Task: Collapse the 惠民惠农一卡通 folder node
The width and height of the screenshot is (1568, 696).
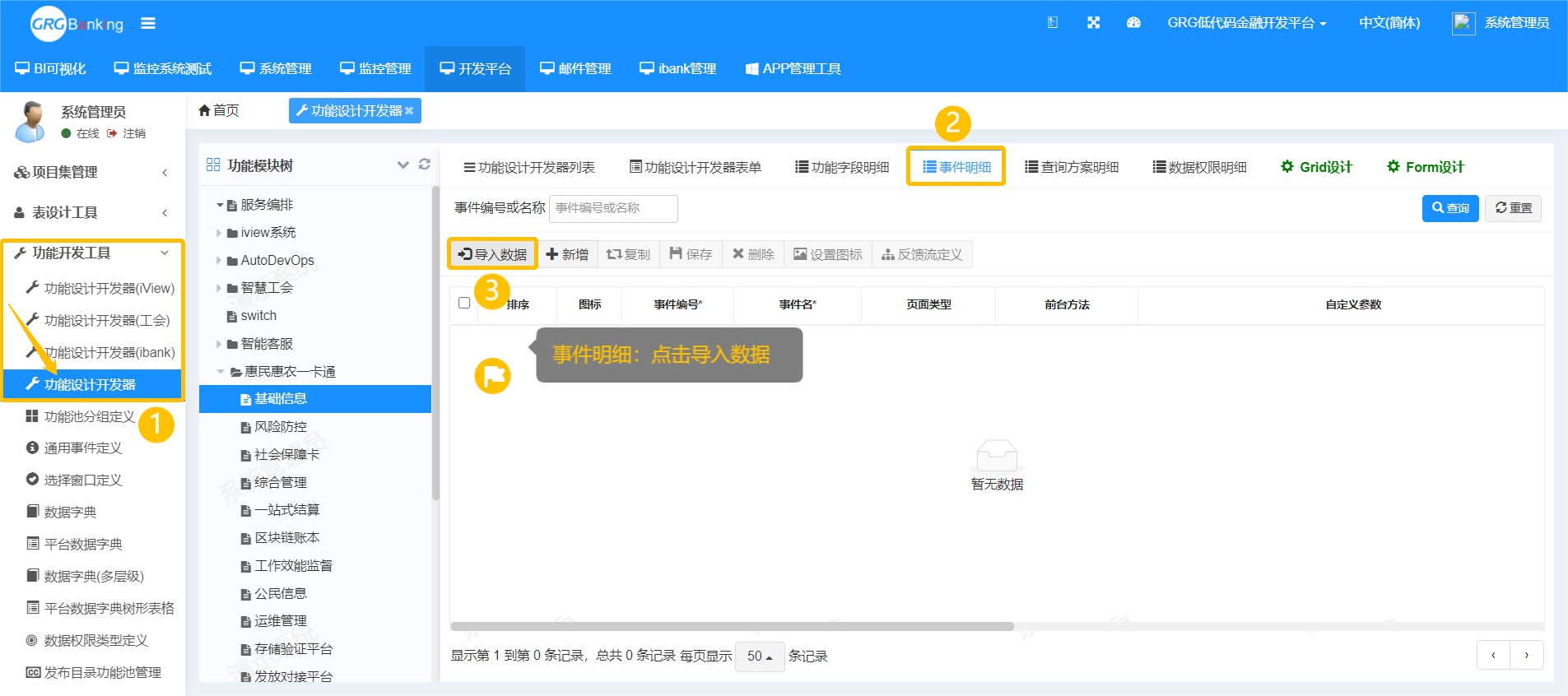Action: [221, 372]
